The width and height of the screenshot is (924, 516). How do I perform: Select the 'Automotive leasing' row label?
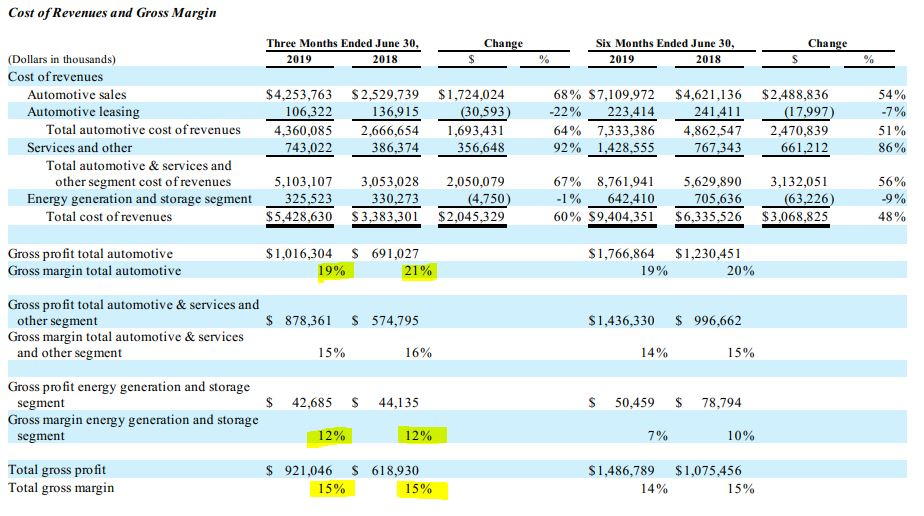click(x=83, y=112)
